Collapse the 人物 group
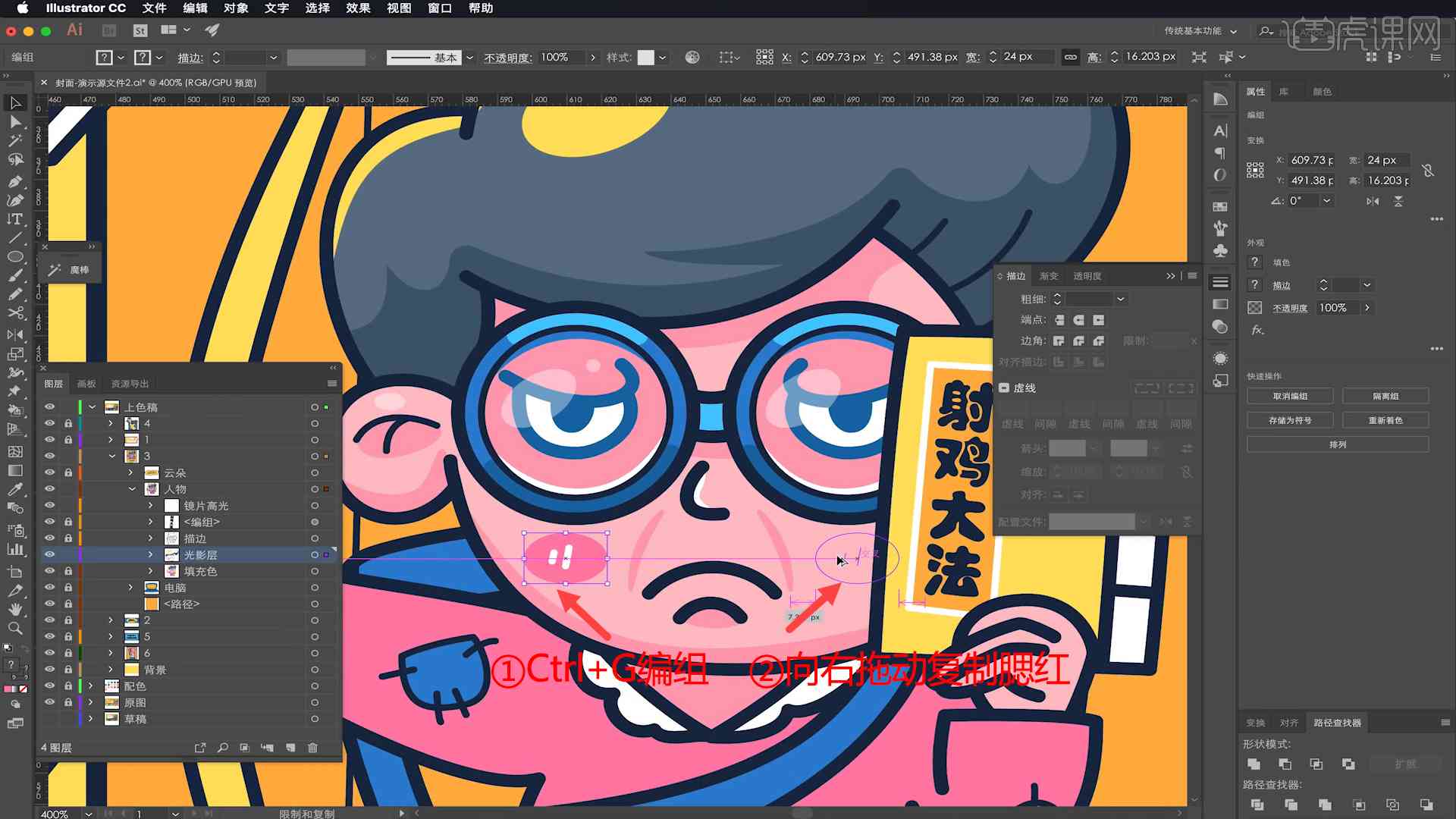The width and height of the screenshot is (1456, 819). 132,489
